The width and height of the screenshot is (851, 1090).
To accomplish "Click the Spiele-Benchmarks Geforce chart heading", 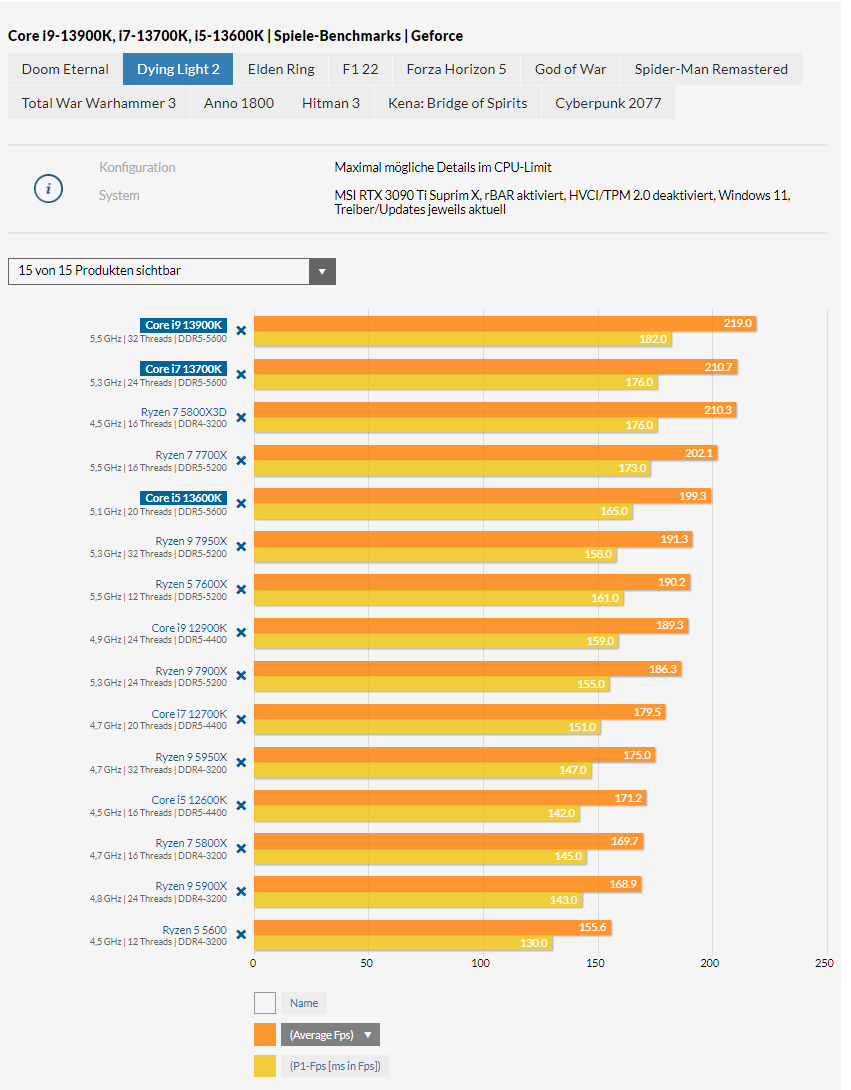I will [236, 36].
